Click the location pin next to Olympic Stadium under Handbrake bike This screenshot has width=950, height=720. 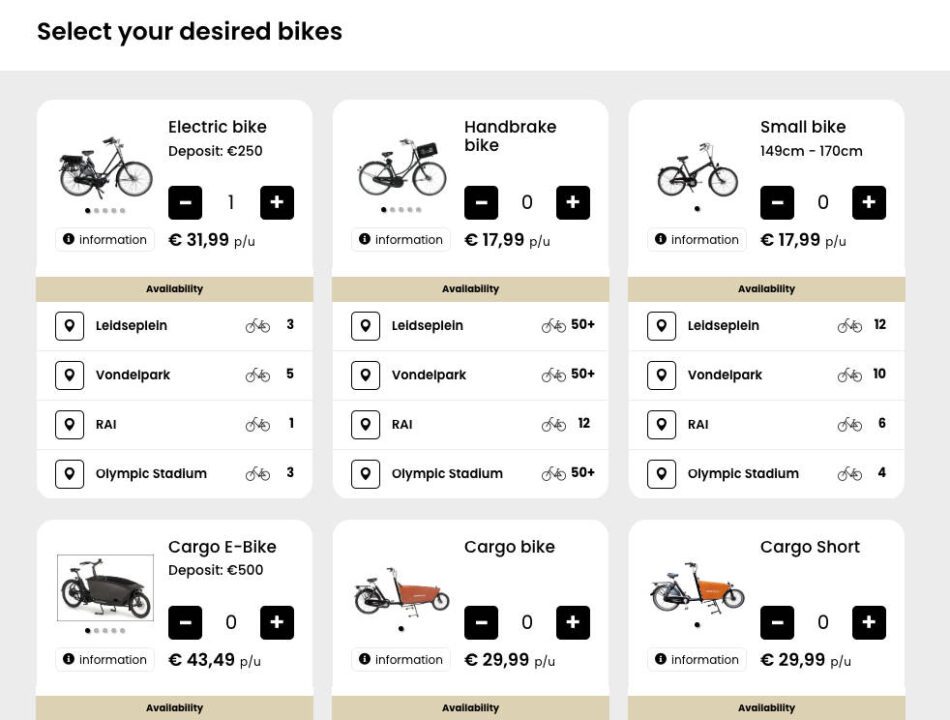[x=365, y=473]
